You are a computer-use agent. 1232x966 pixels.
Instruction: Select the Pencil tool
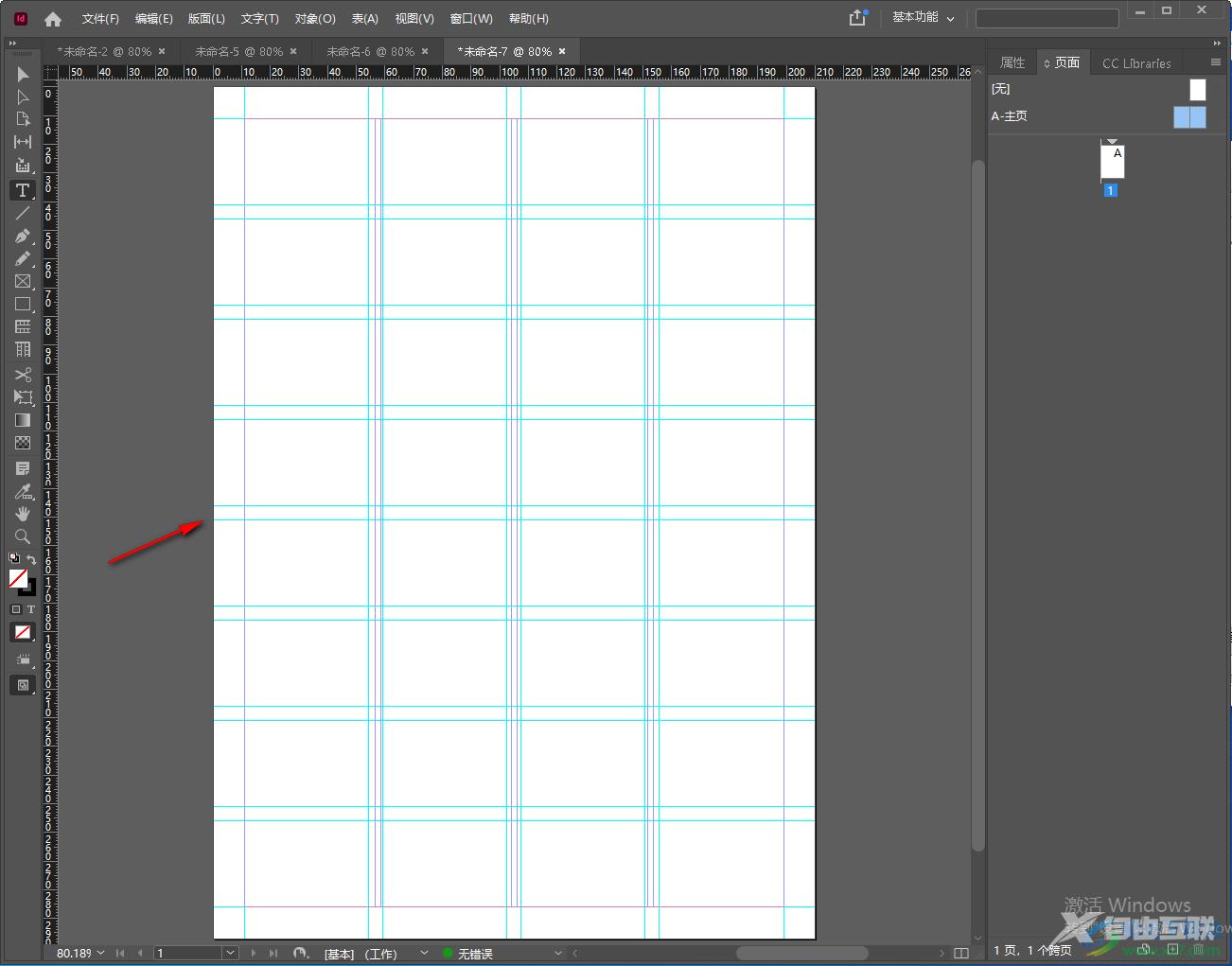tap(23, 258)
